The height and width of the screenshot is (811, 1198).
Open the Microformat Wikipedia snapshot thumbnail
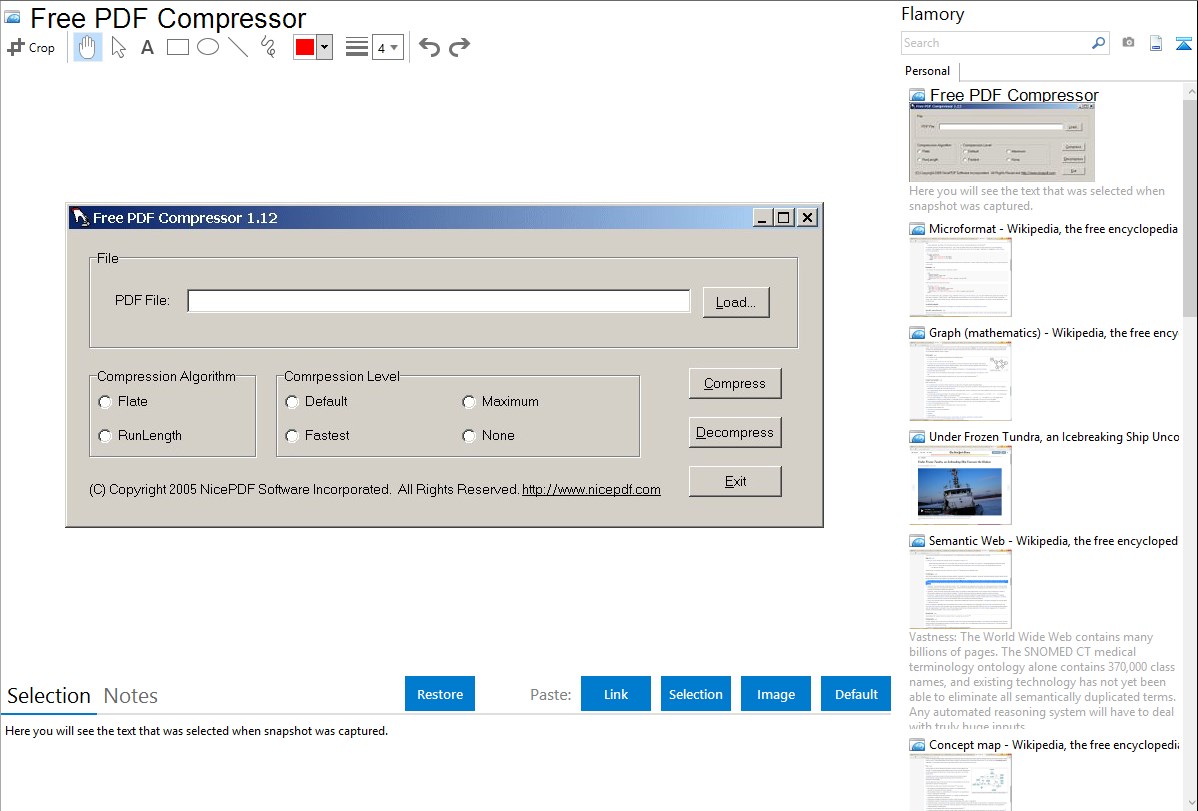click(960, 277)
